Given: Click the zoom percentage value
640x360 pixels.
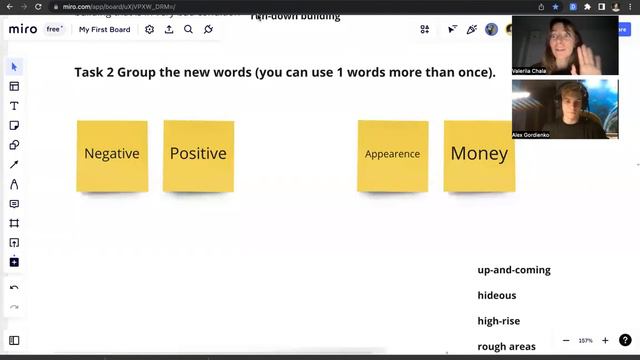Looking at the screenshot, I should pos(586,341).
